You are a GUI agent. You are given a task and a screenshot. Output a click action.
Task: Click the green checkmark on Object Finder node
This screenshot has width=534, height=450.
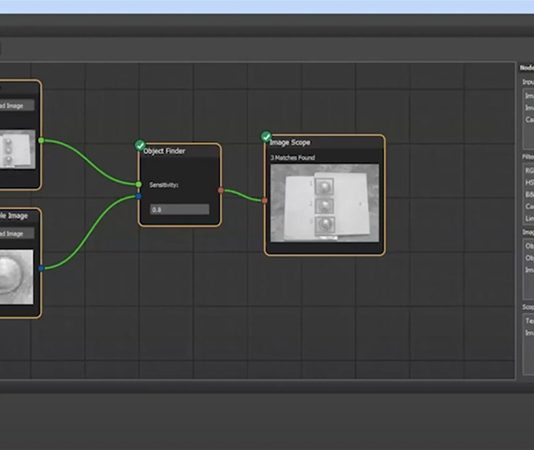tap(140, 145)
